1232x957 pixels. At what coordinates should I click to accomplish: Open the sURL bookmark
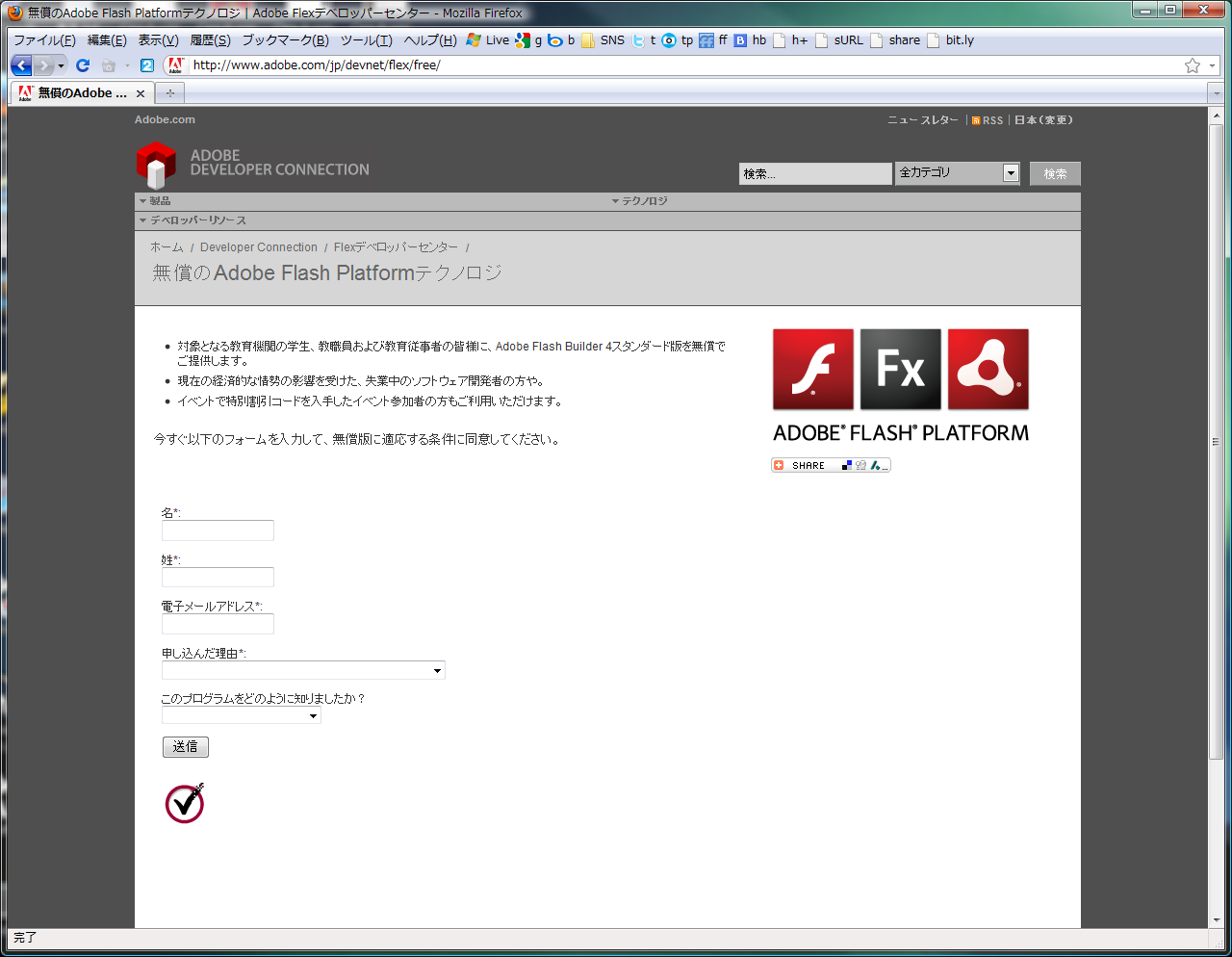pos(839,40)
